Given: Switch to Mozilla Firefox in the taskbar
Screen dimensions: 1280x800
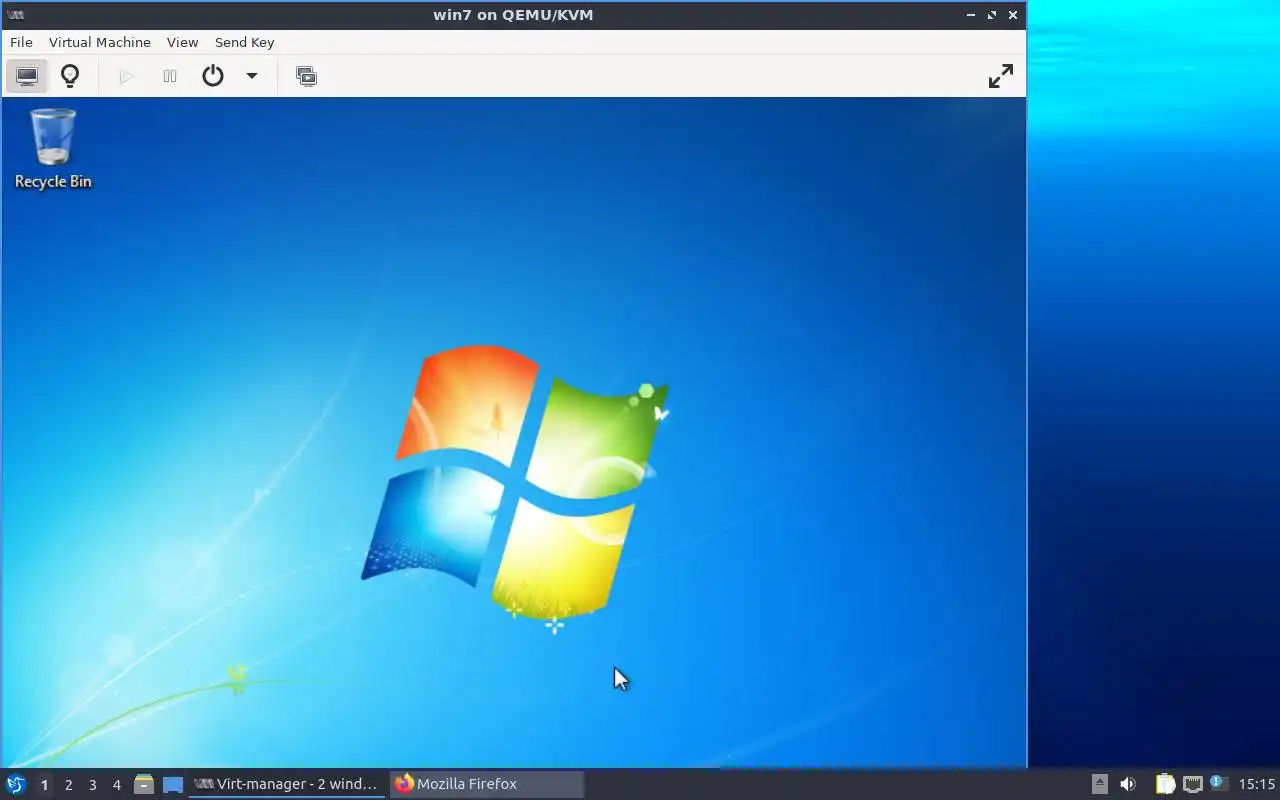Looking at the screenshot, I should coord(487,784).
